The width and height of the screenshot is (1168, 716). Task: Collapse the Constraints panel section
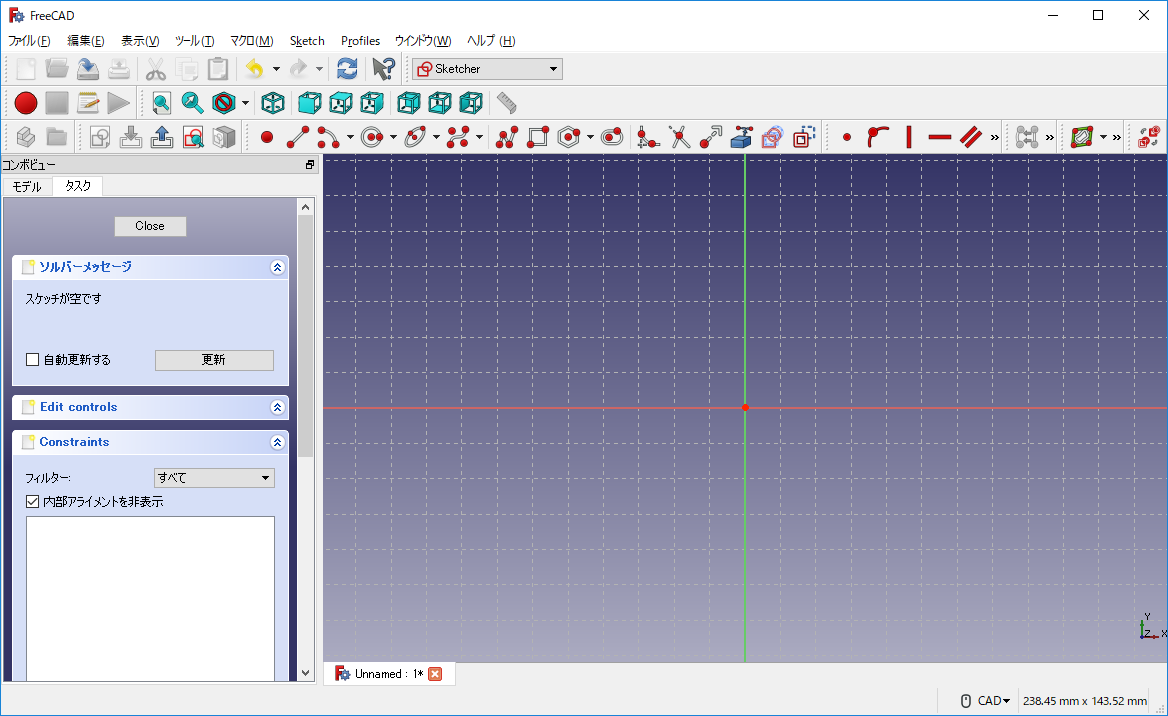pyautogui.click(x=277, y=442)
